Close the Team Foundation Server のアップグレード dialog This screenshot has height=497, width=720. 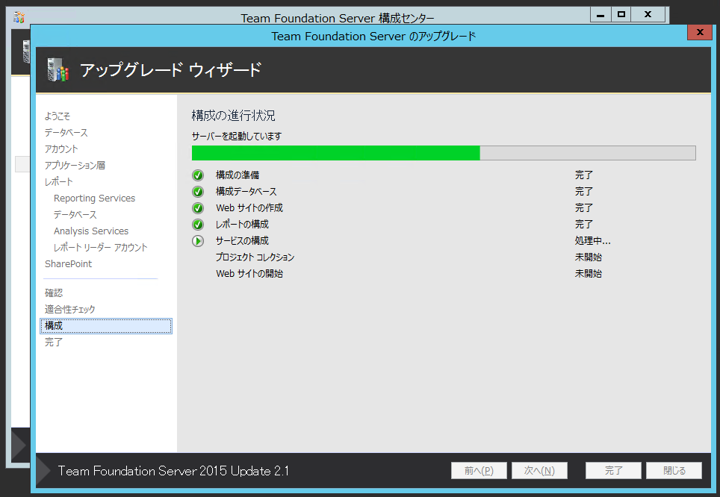click(x=700, y=32)
